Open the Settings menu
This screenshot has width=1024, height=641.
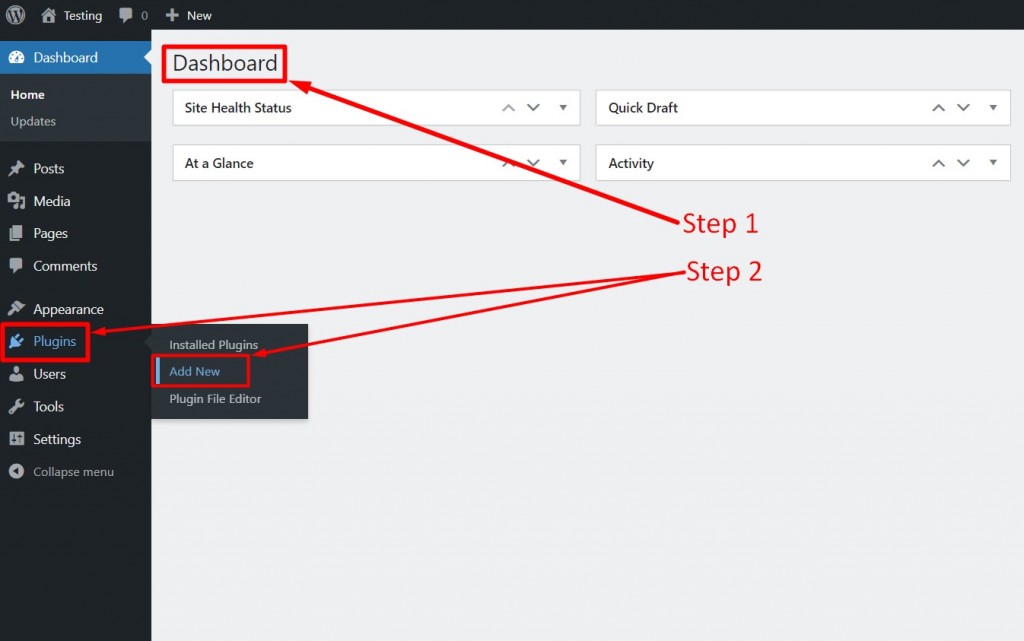click(x=57, y=439)
